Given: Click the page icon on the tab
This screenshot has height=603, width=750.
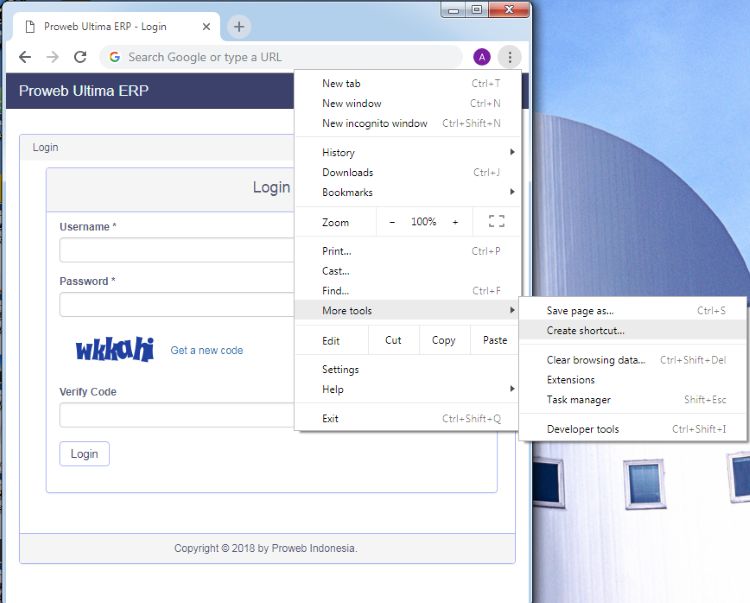Looking at the screenshot, I should 30,27.
